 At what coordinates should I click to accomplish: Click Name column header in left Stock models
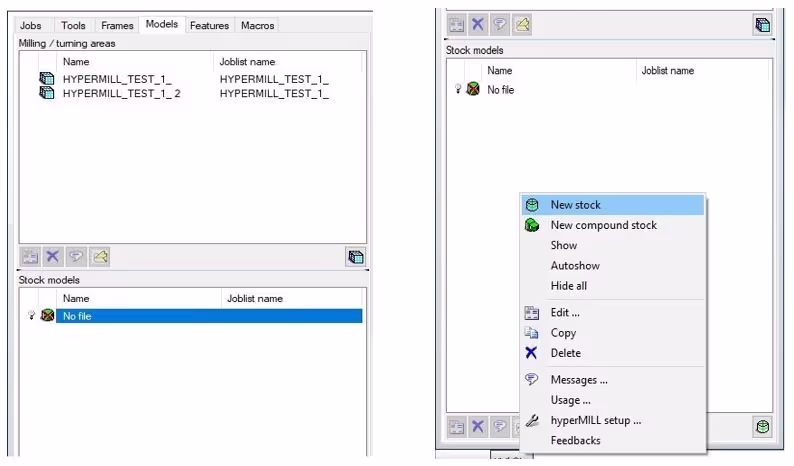click(76, 298)
